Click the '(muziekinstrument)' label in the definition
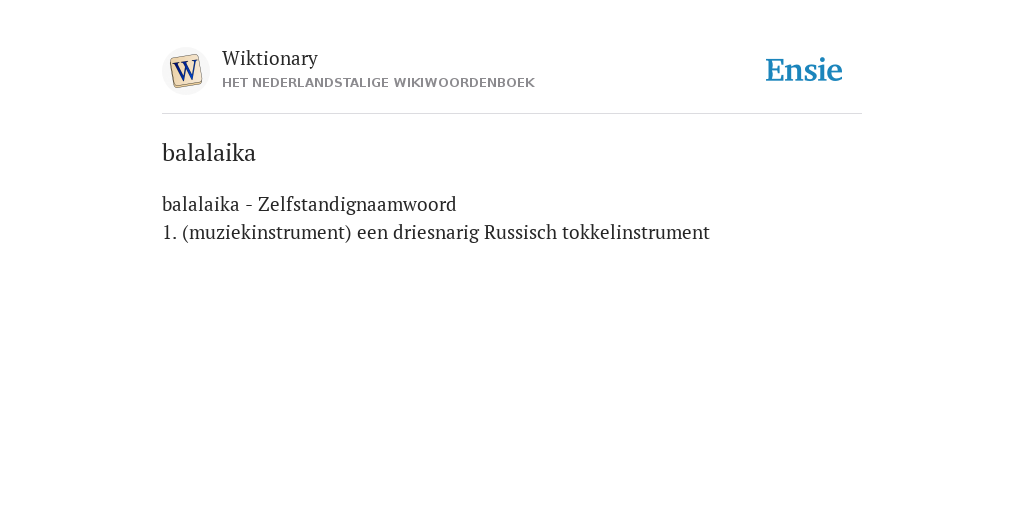This screenshot has height=512, width=1024. point(267,232)
